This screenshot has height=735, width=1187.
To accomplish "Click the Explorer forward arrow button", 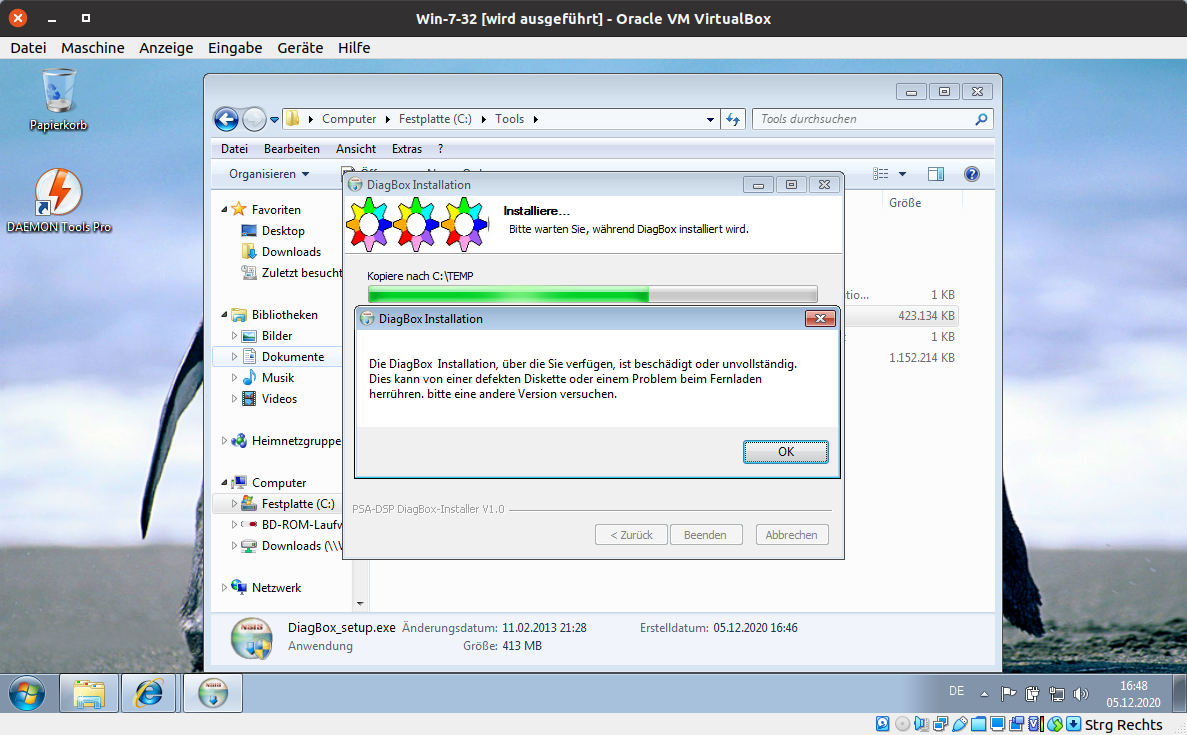I will click(254, 119).
